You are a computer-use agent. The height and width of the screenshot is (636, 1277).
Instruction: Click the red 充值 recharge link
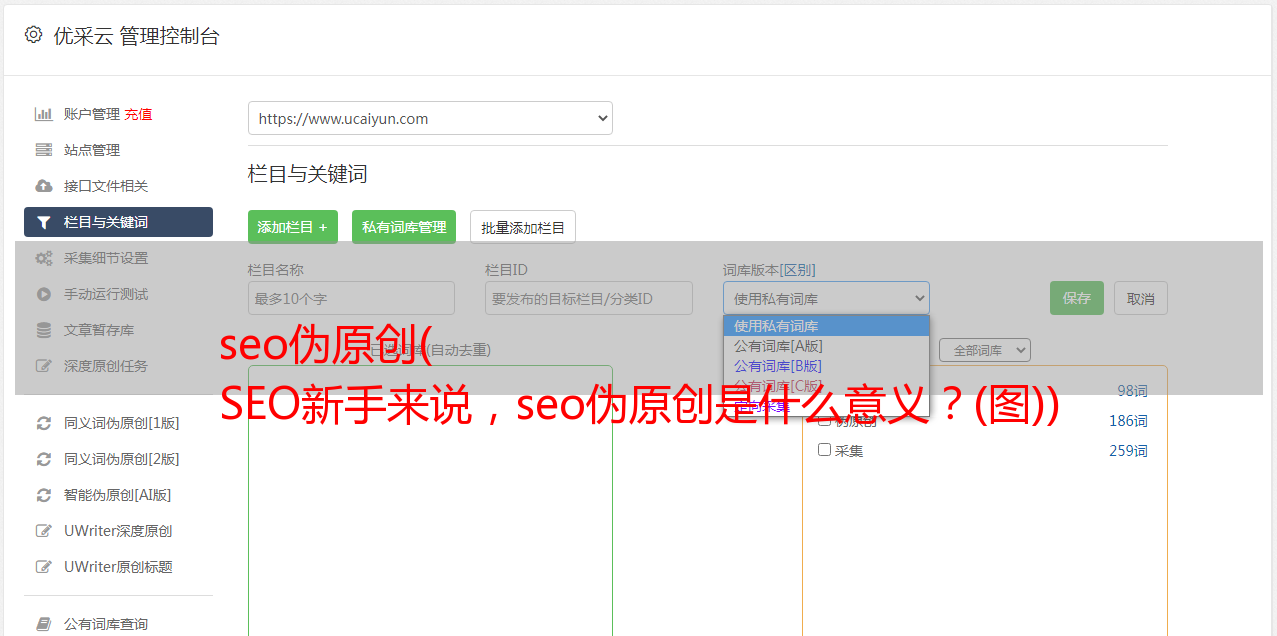coord(138,114)
